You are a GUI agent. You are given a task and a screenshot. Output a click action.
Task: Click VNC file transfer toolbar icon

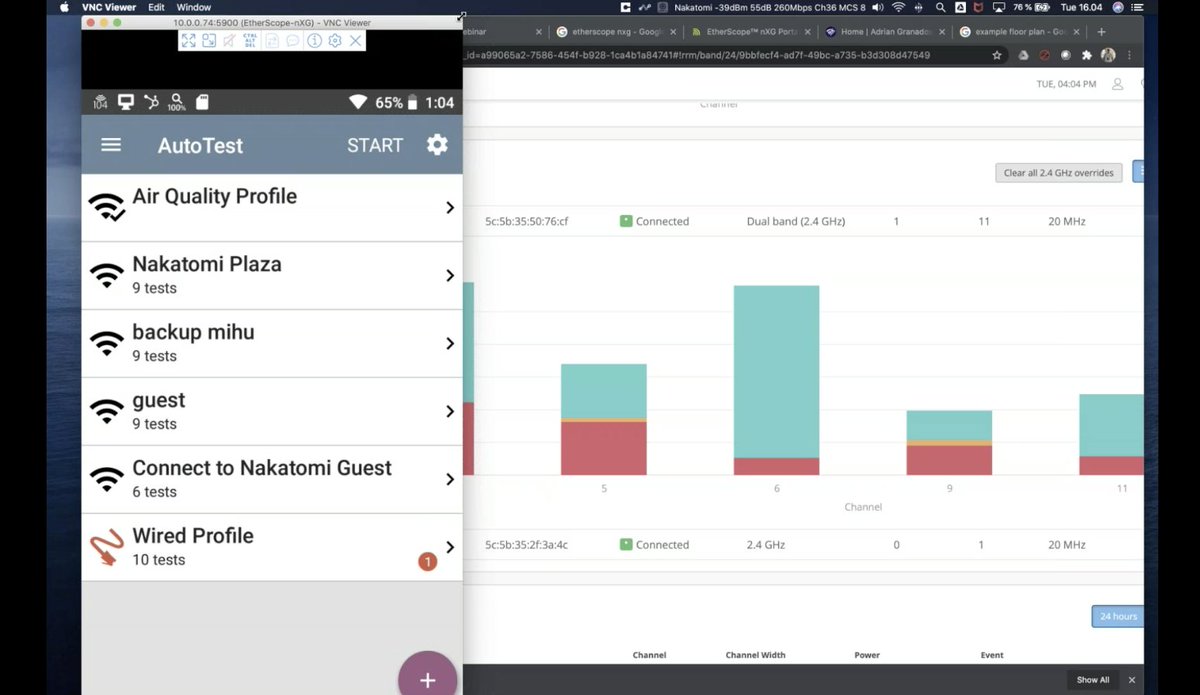tap(272, 41)
